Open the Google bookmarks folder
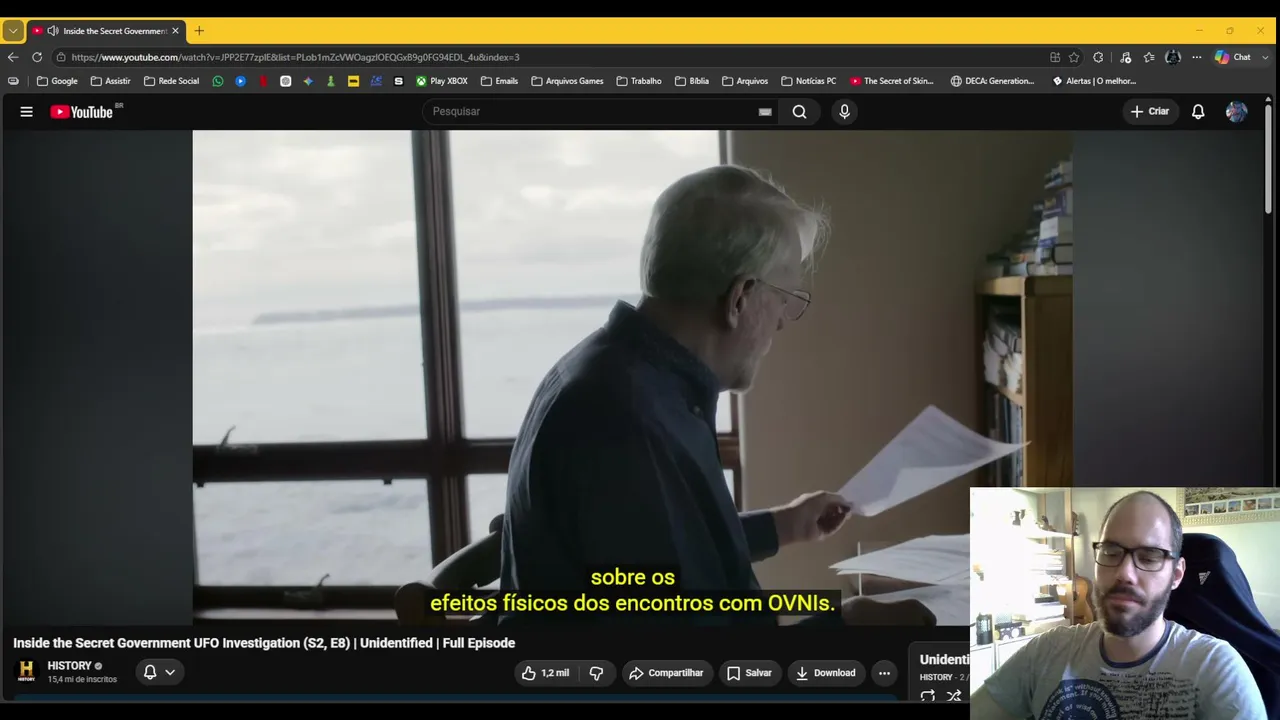 point(57,81)
